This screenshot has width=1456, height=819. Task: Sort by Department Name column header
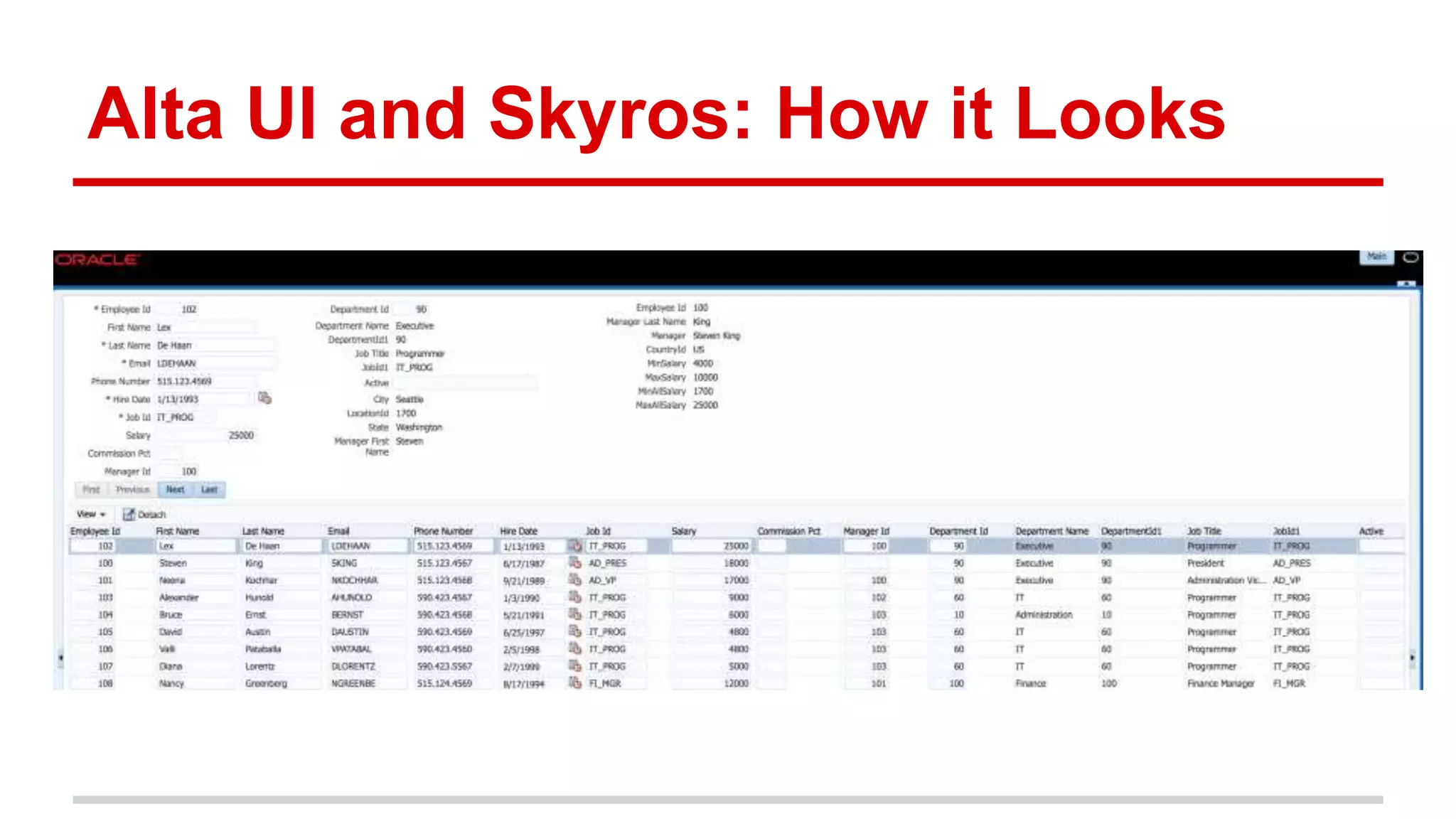1052,531
